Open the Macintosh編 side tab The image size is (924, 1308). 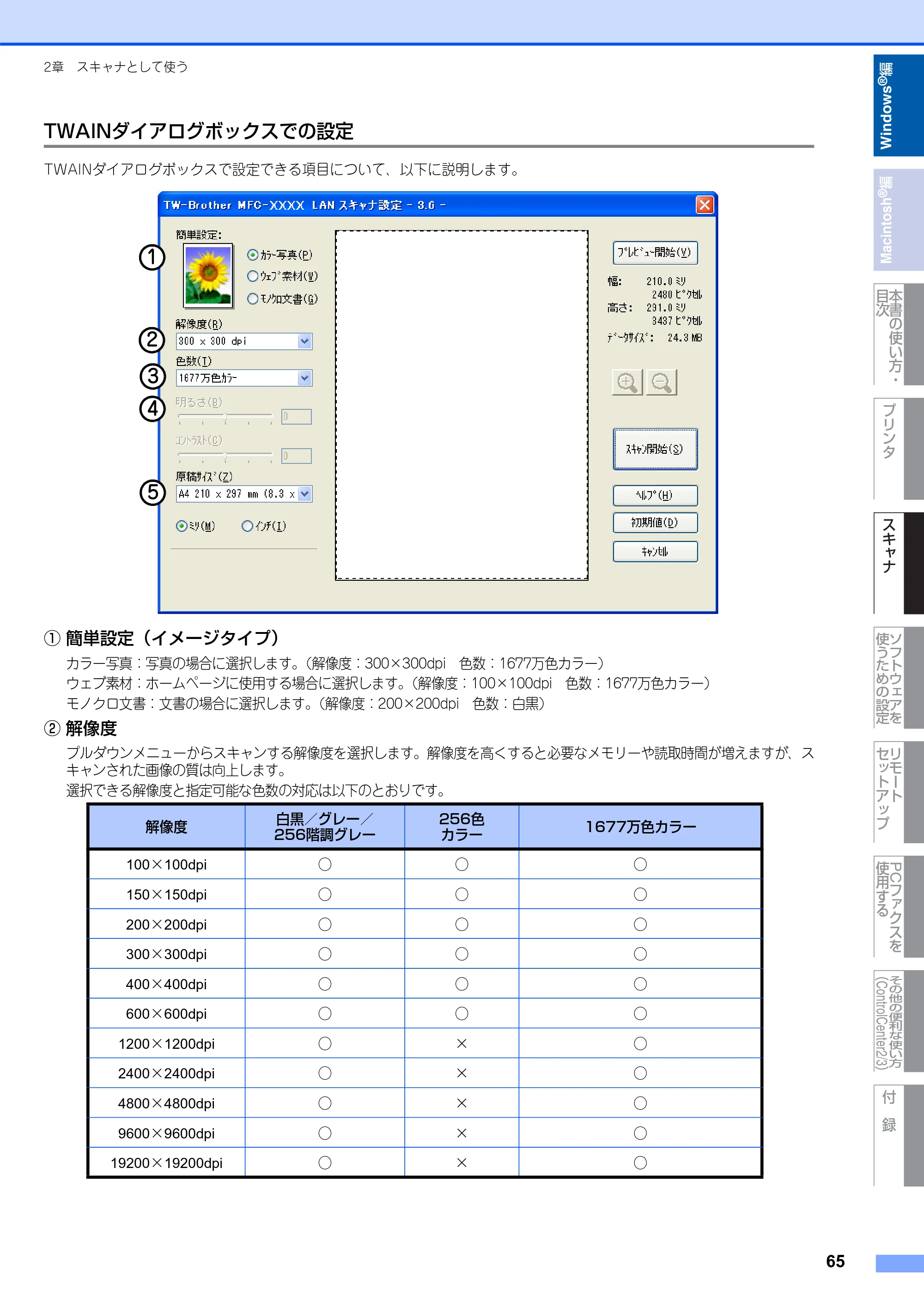[899, 220]
